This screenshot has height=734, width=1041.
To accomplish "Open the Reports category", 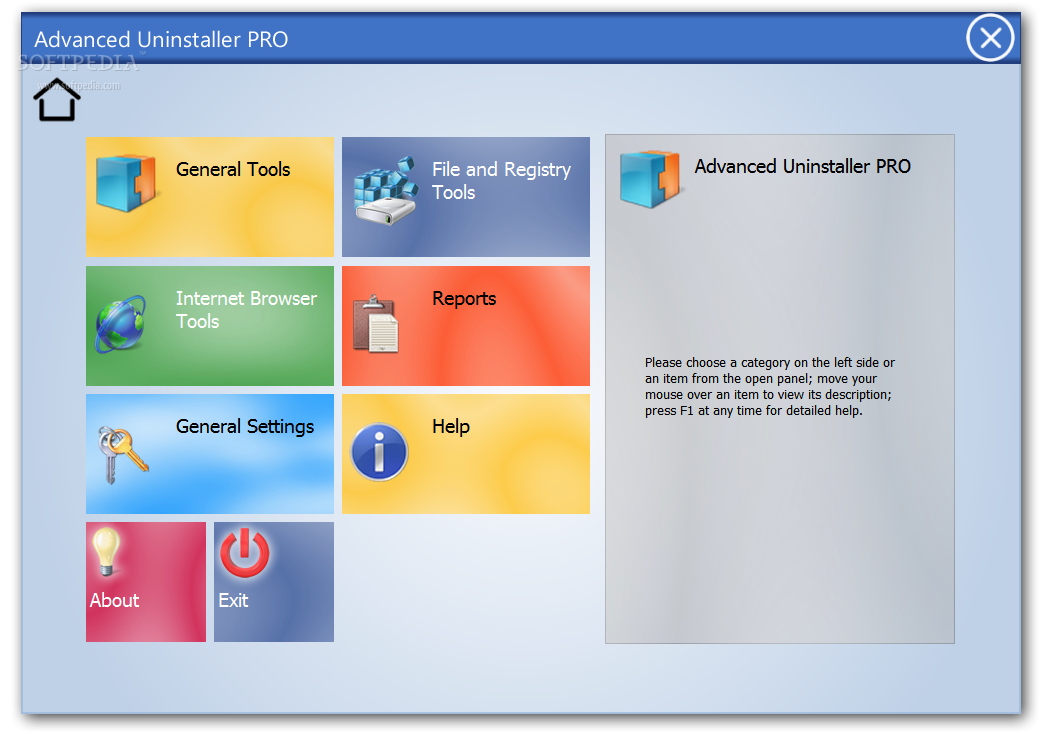I will click(463, 298).
